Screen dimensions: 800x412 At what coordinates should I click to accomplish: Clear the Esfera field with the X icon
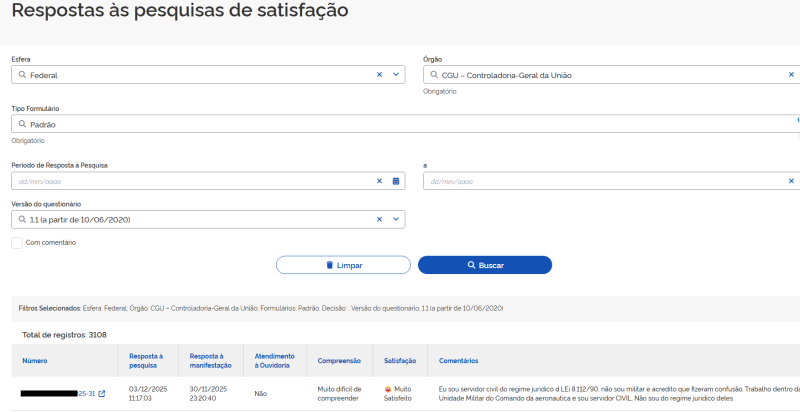[379, 74]
